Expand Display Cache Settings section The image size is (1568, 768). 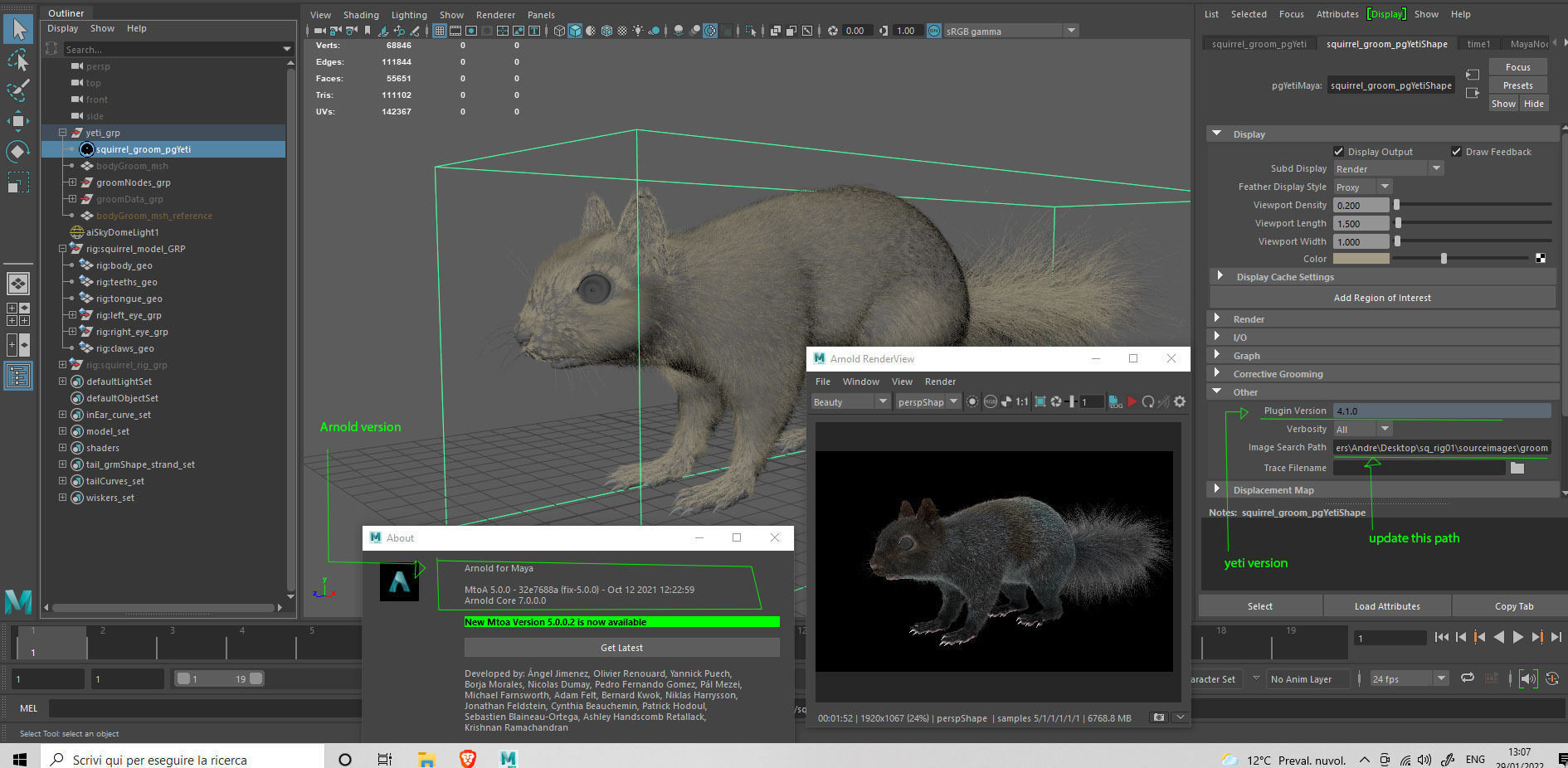1220,276
